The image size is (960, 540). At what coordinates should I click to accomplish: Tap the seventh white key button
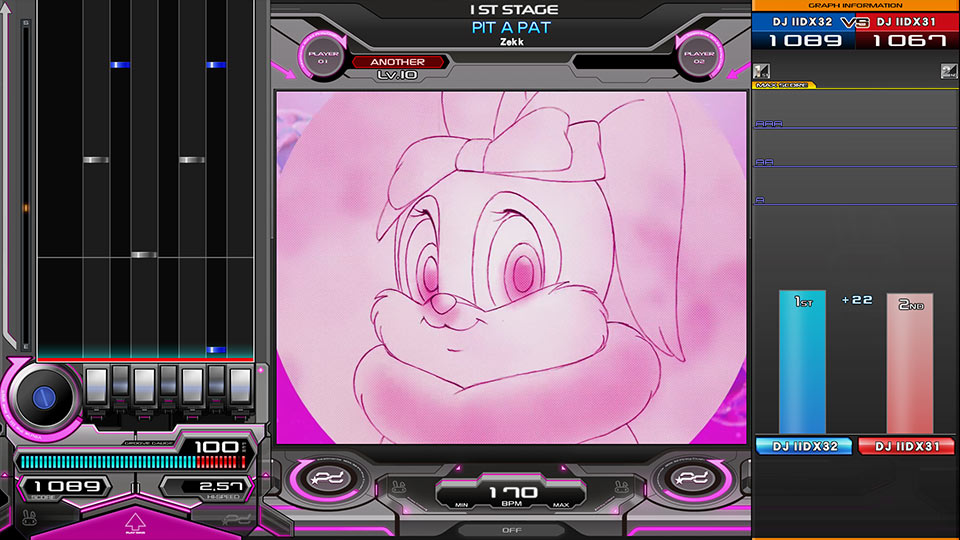[x=240, y=386]
